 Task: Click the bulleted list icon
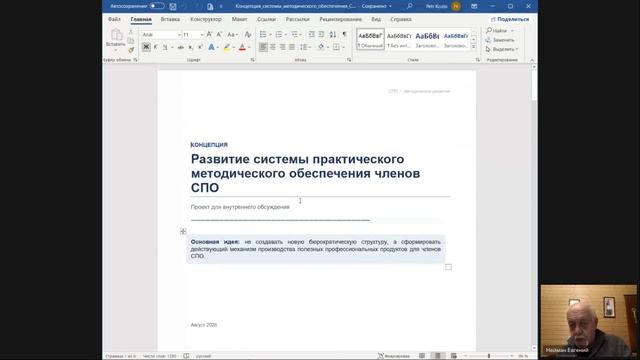pos(263,34)
